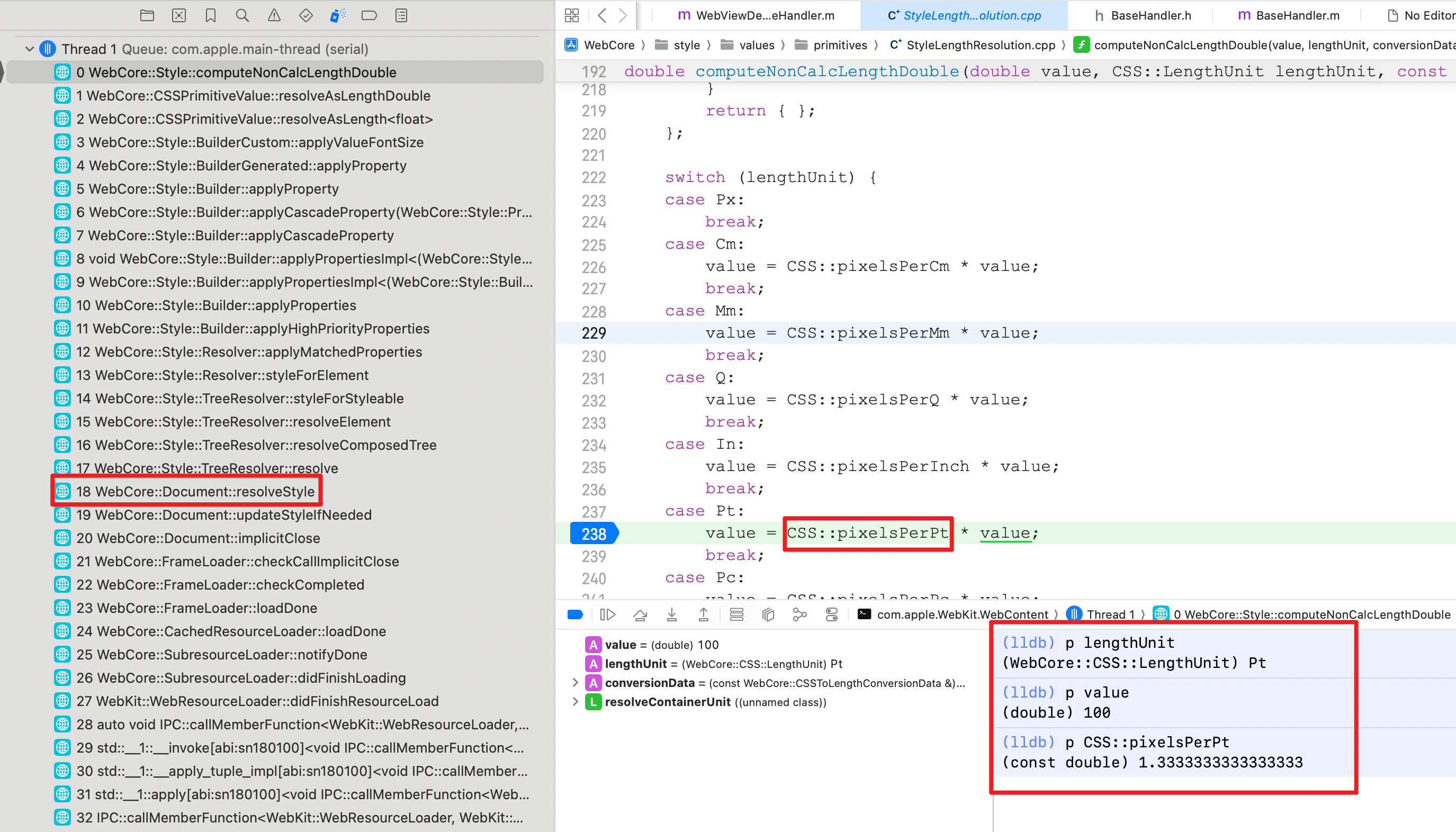Open WebCore in the breadcrumb bar
1456x832 pixels.
pyautogui.click(x=610, y=44)
